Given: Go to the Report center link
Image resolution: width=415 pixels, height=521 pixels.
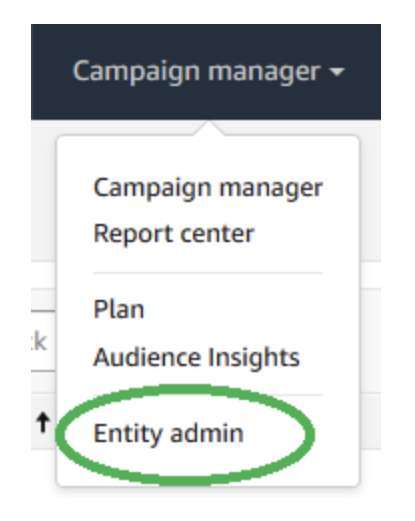Looking at the screenshot, I should (174, 233).
